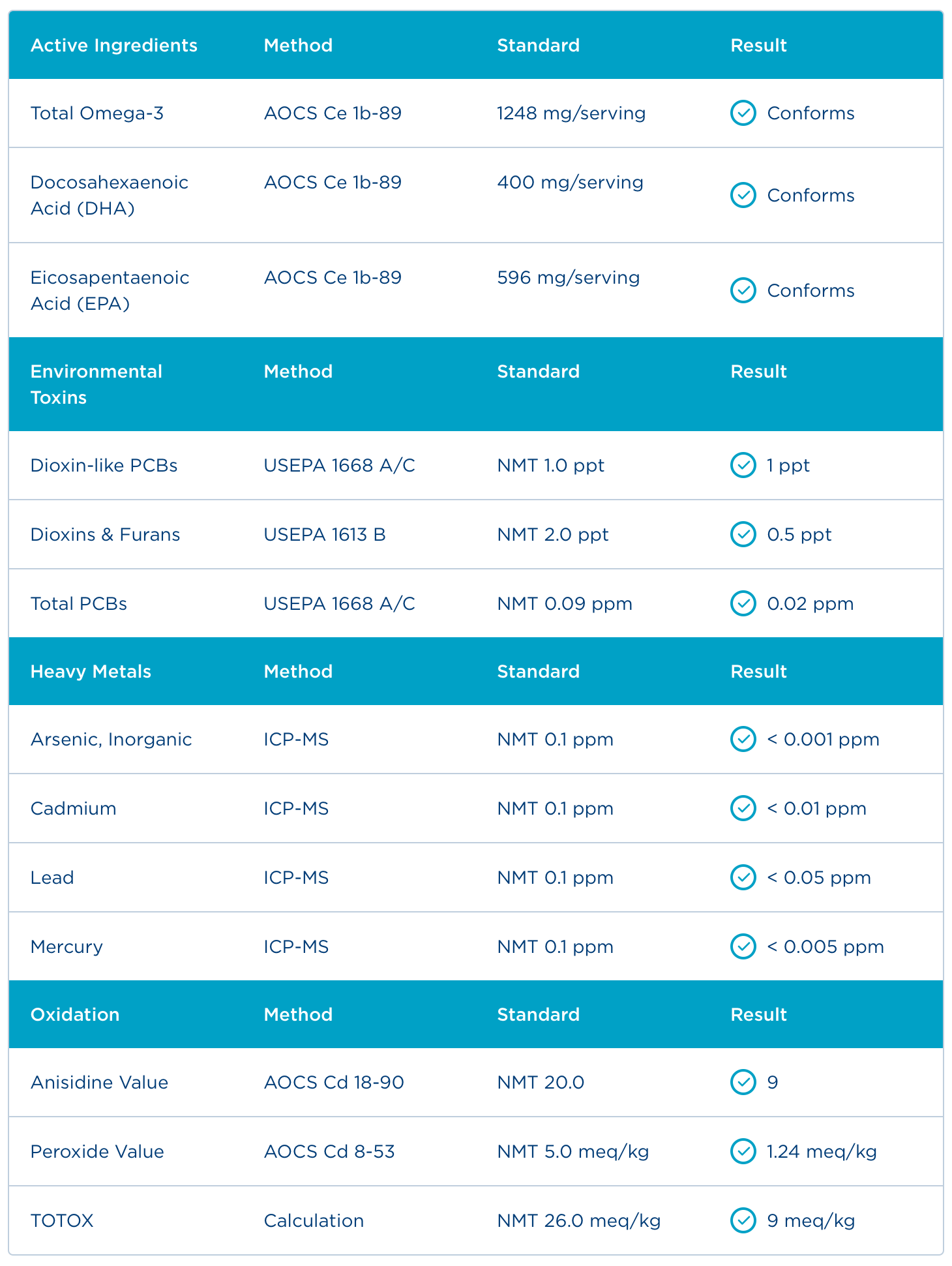Click the Active Ingredients section header
The height and width of the screenshot is (1266, 952).
[114, 46]
